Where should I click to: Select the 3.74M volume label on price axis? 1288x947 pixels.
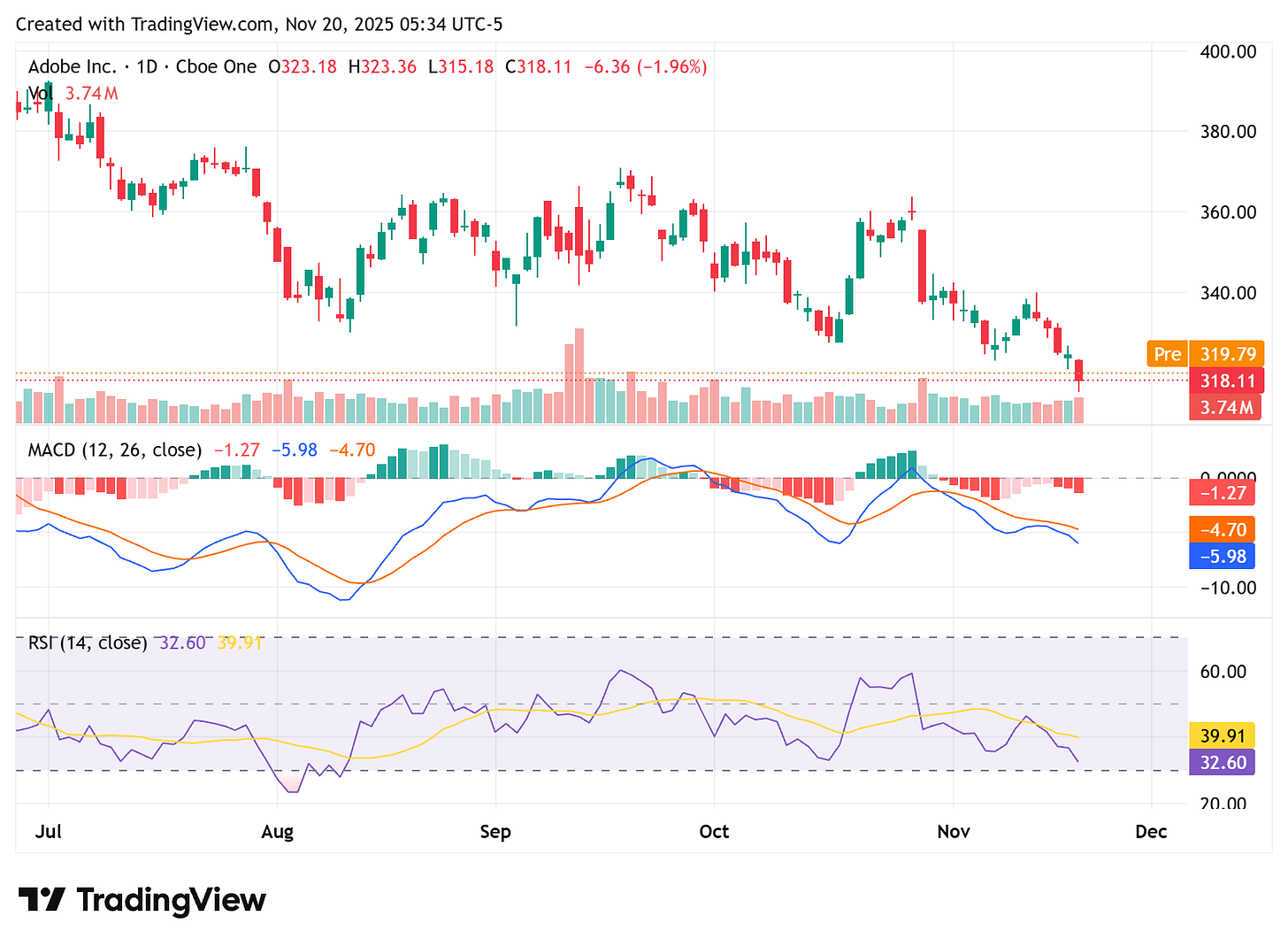(x=1225, y=408)
